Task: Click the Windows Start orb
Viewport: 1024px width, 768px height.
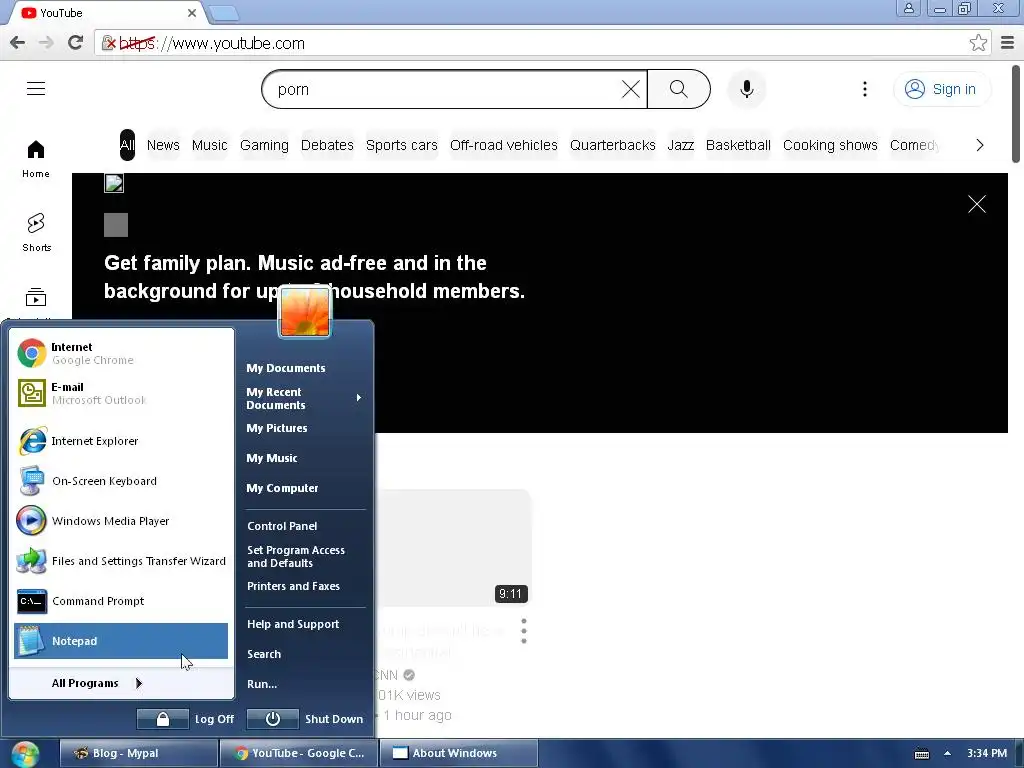Action: pyautogui.click(x=25, y=754)
